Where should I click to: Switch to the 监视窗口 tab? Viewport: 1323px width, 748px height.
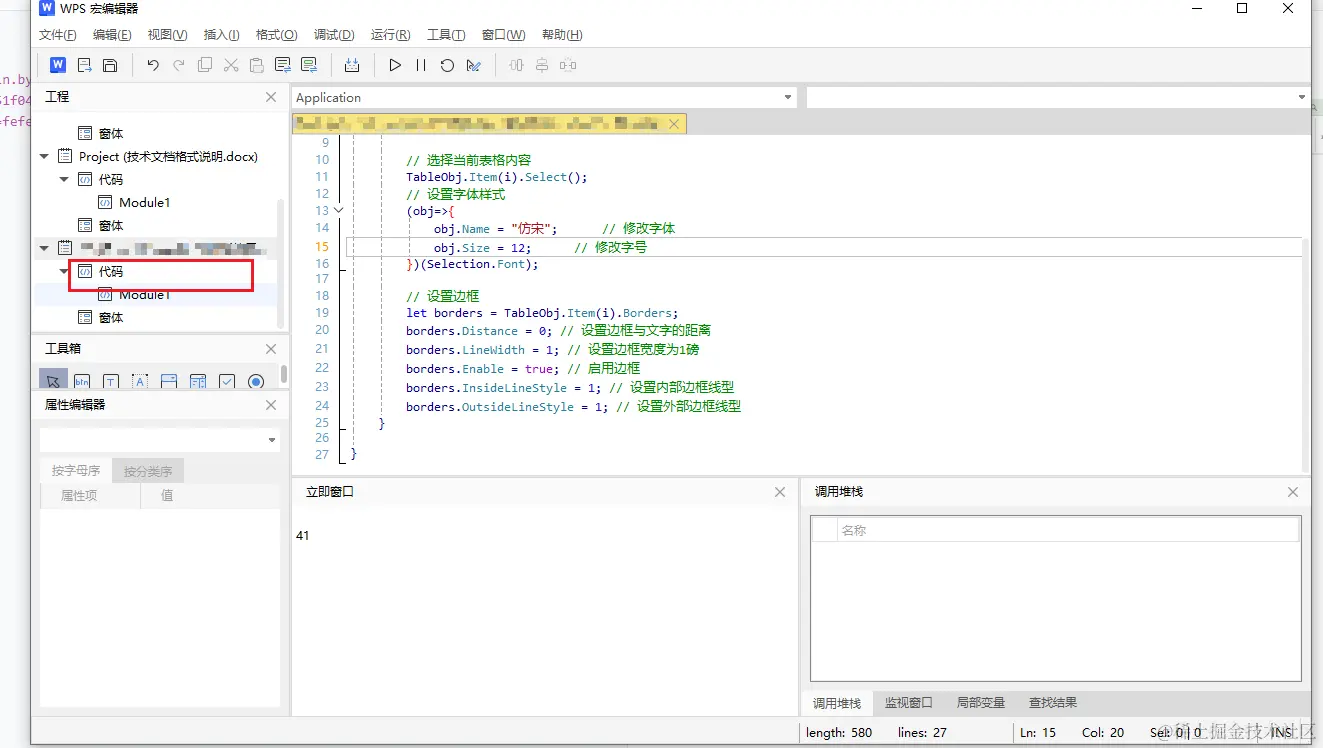coord(908,703)
